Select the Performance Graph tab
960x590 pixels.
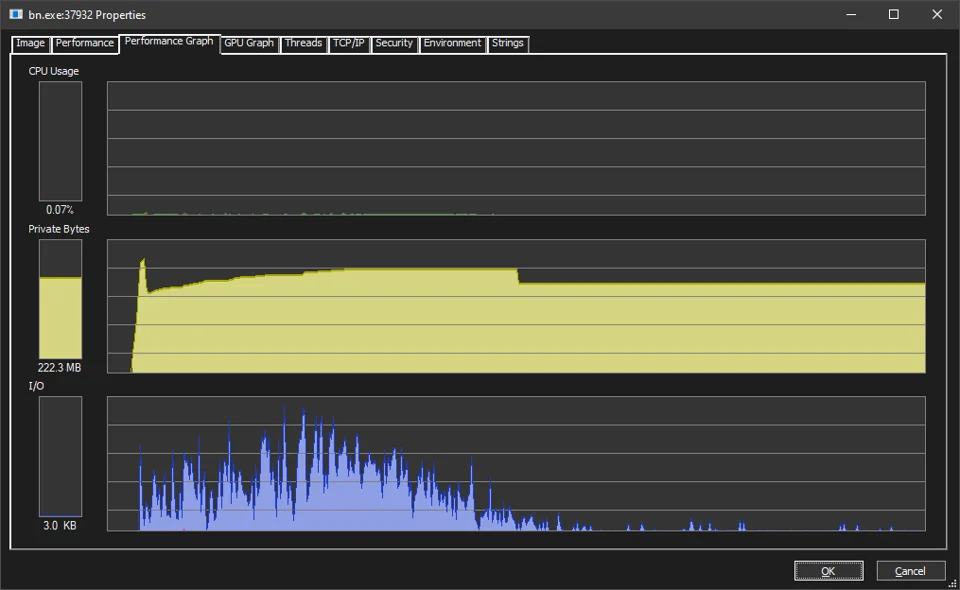(x=169, y=42)
